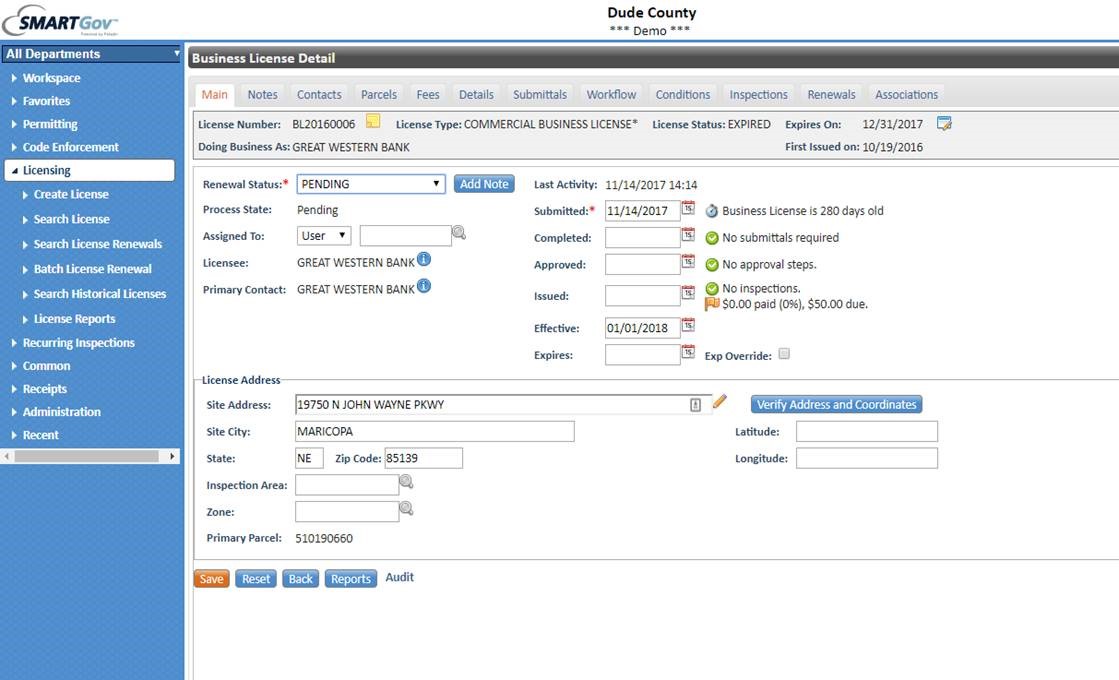This screenshot has width=1119, height=680.
Task: Toggle the Exp Override checkbox
Action: (784, 354)
